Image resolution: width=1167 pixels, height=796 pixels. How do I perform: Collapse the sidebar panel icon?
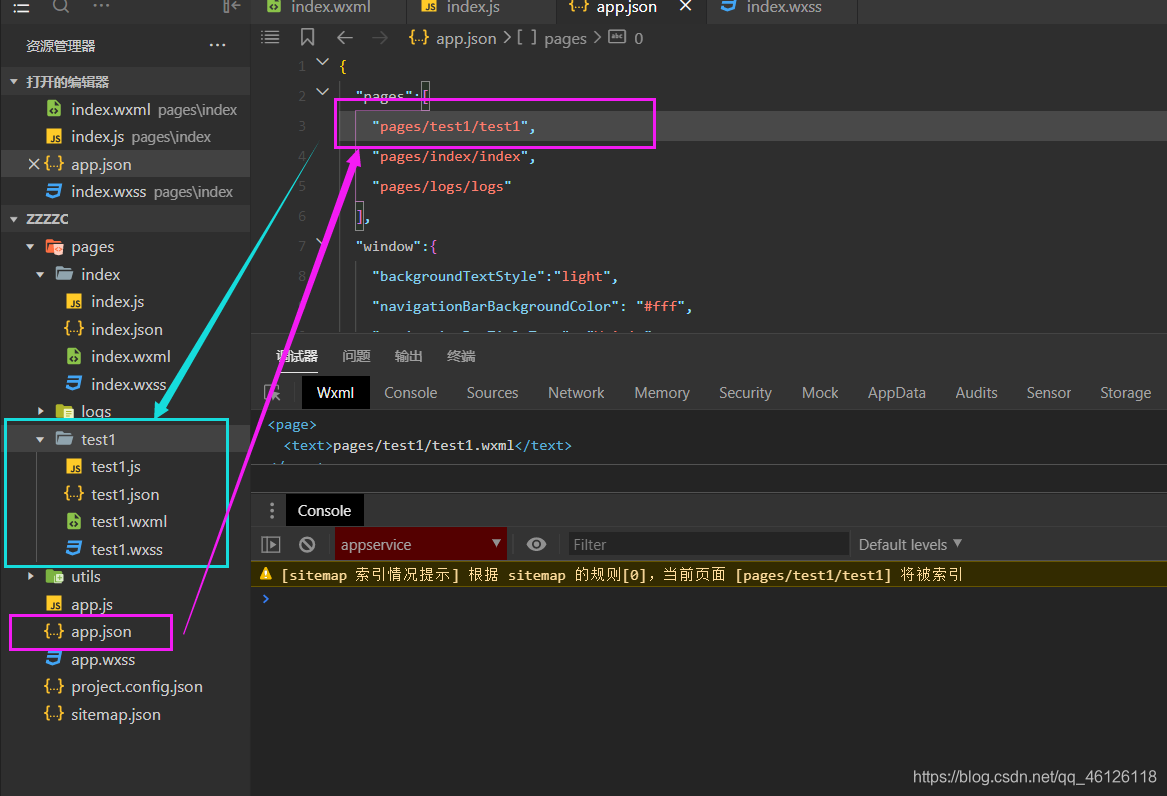[231, 6]
